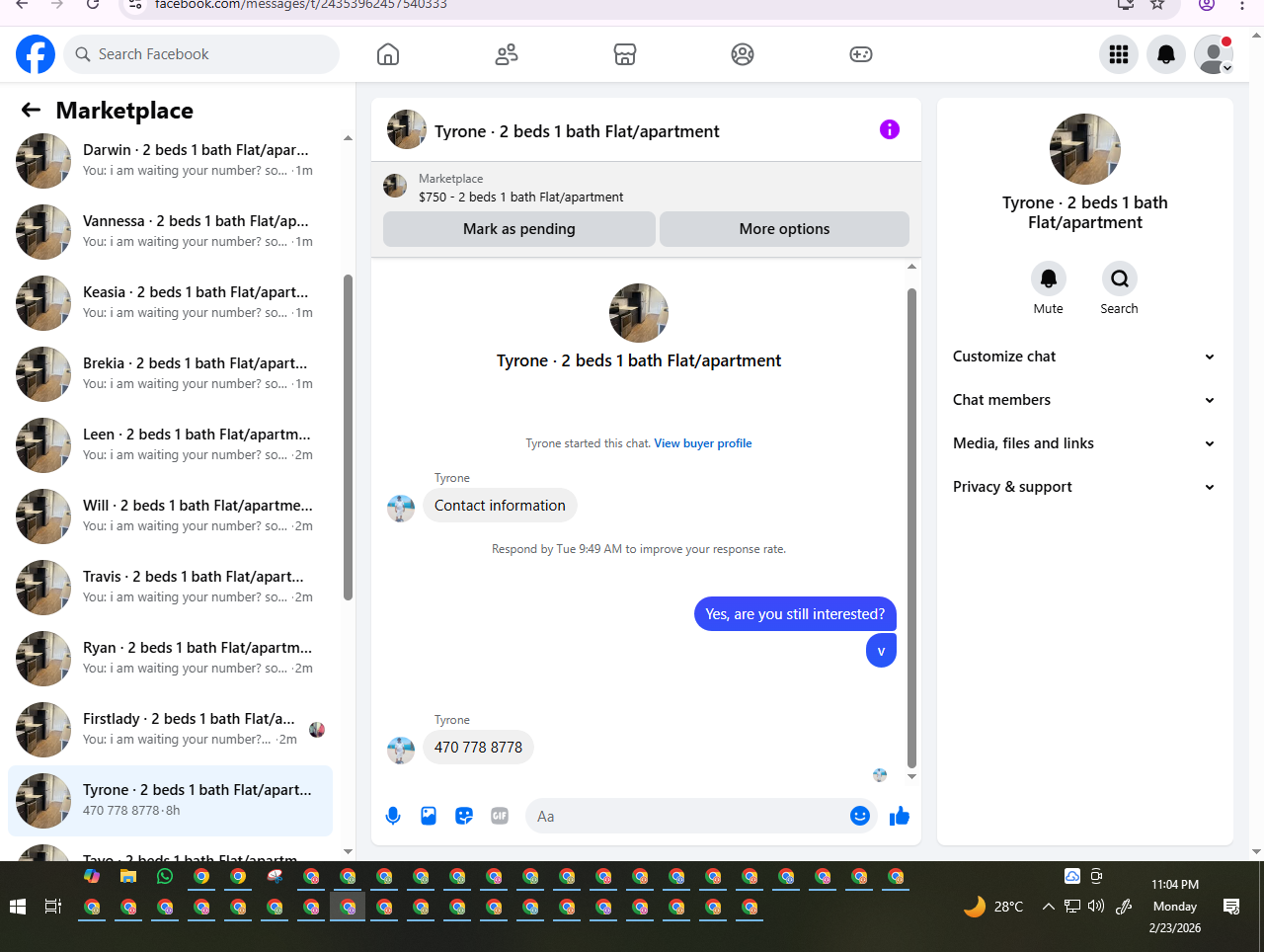Mute this chat with the bell icon
1264x952 pixels.
1049,278
